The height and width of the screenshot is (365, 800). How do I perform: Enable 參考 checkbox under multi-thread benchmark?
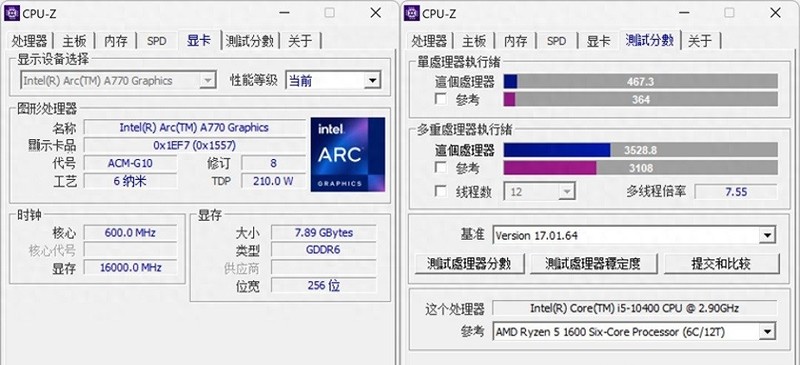[x=441, y=167]
